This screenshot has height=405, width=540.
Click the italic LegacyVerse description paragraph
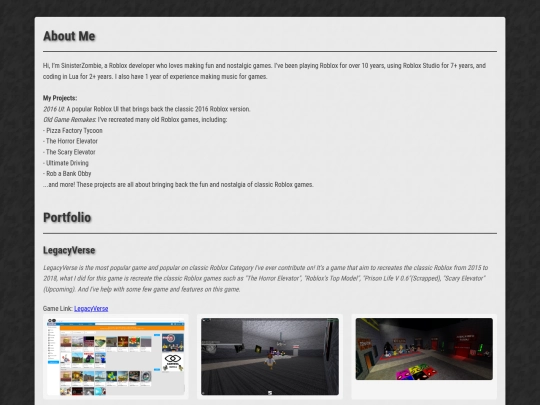click(x=266, y=278)
